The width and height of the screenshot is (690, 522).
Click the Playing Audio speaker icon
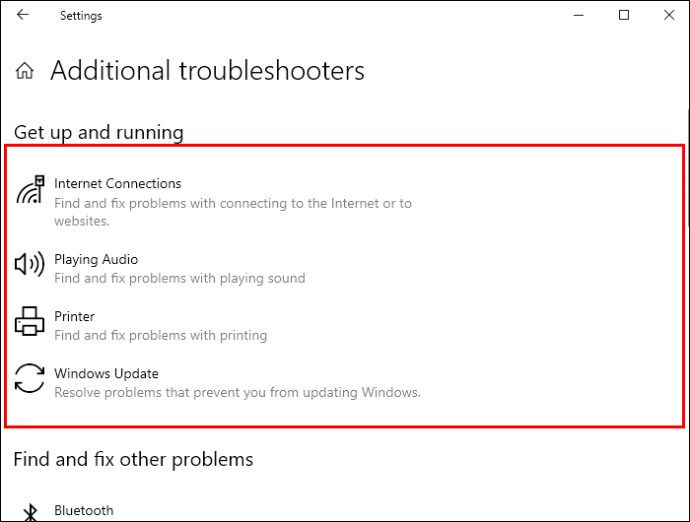(29, 264)
